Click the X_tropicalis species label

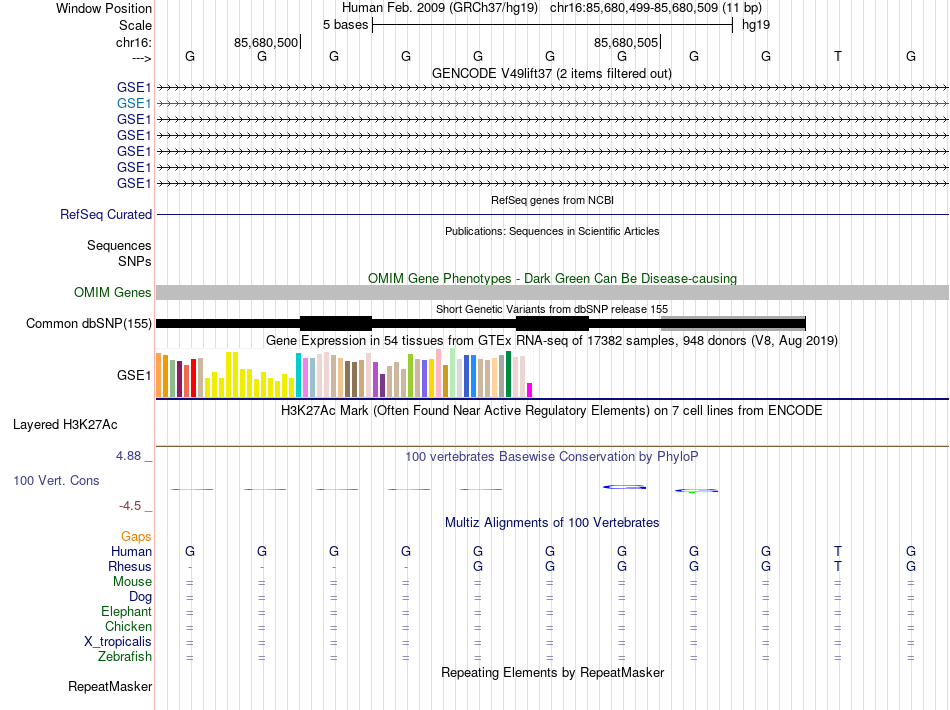[x=118, y=642]
